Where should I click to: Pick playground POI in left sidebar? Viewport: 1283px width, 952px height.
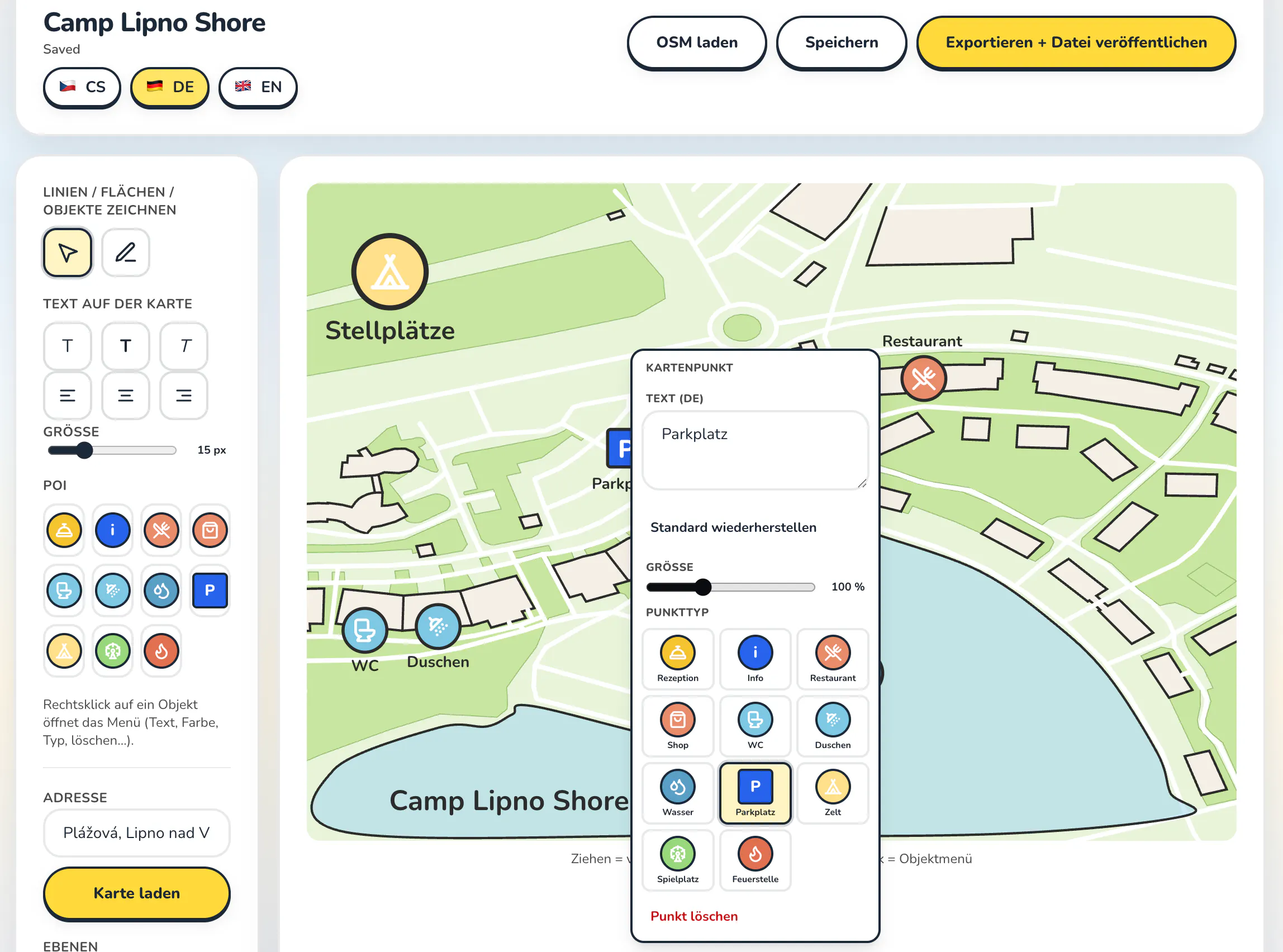(x=112, y=651)
